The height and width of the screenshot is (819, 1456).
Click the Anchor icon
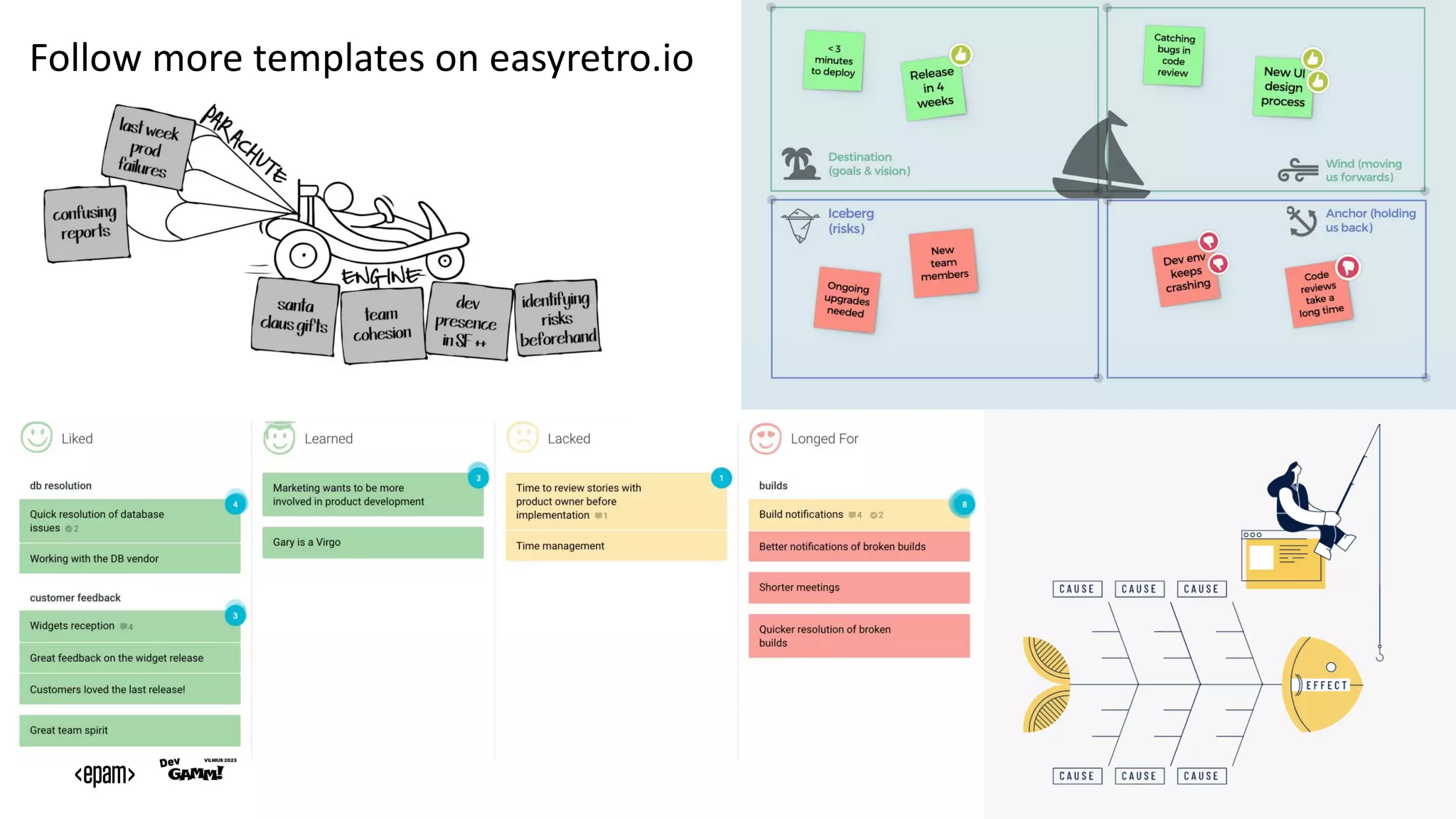point(1302,221)
